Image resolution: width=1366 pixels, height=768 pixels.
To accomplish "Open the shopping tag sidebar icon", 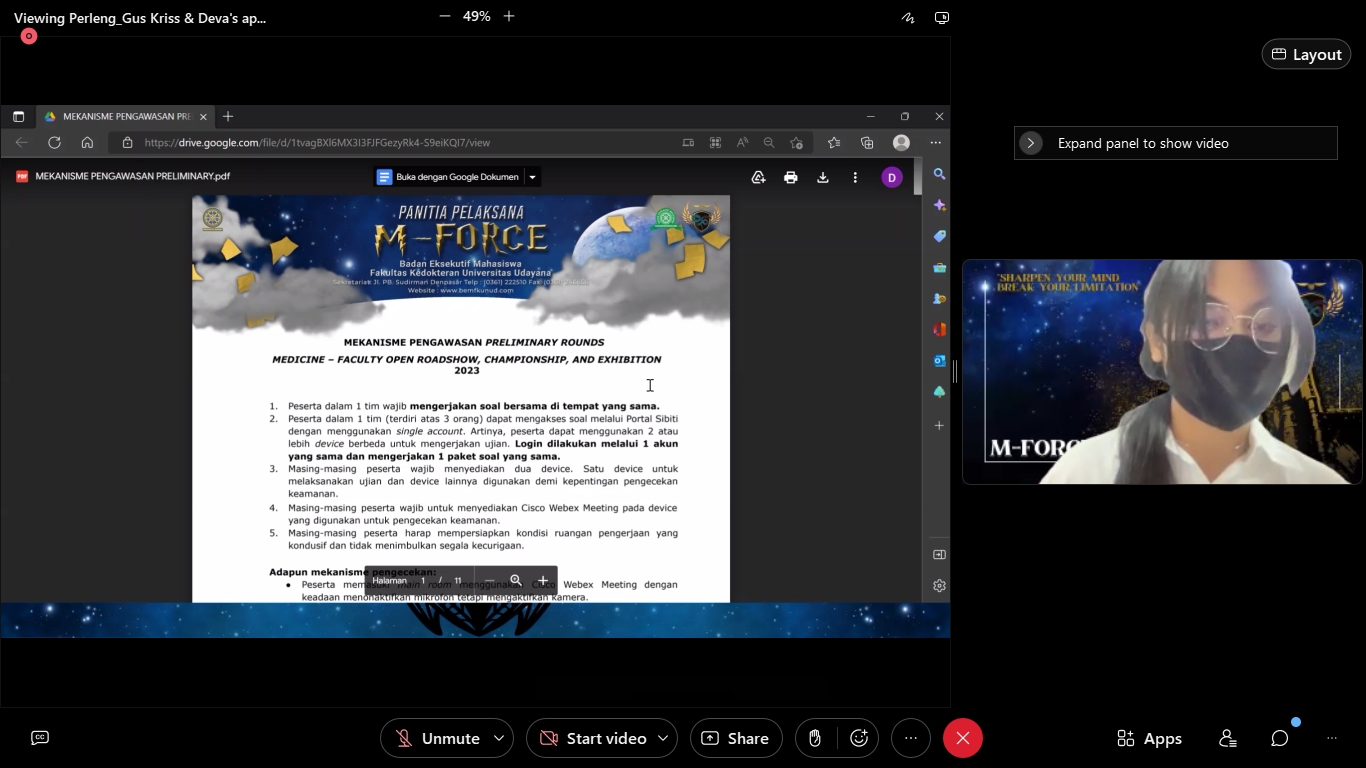I will point(939,236).
